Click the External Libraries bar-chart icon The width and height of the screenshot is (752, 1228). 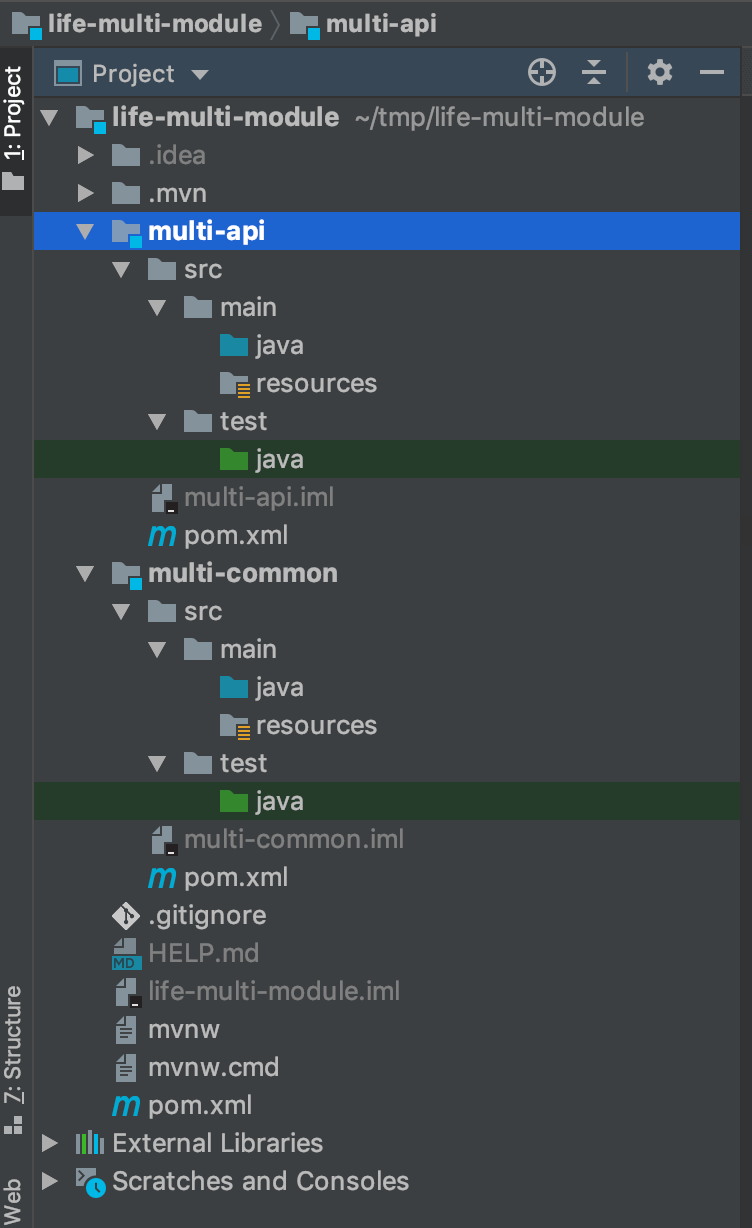pyautogui.click(x=90, y=1143)
